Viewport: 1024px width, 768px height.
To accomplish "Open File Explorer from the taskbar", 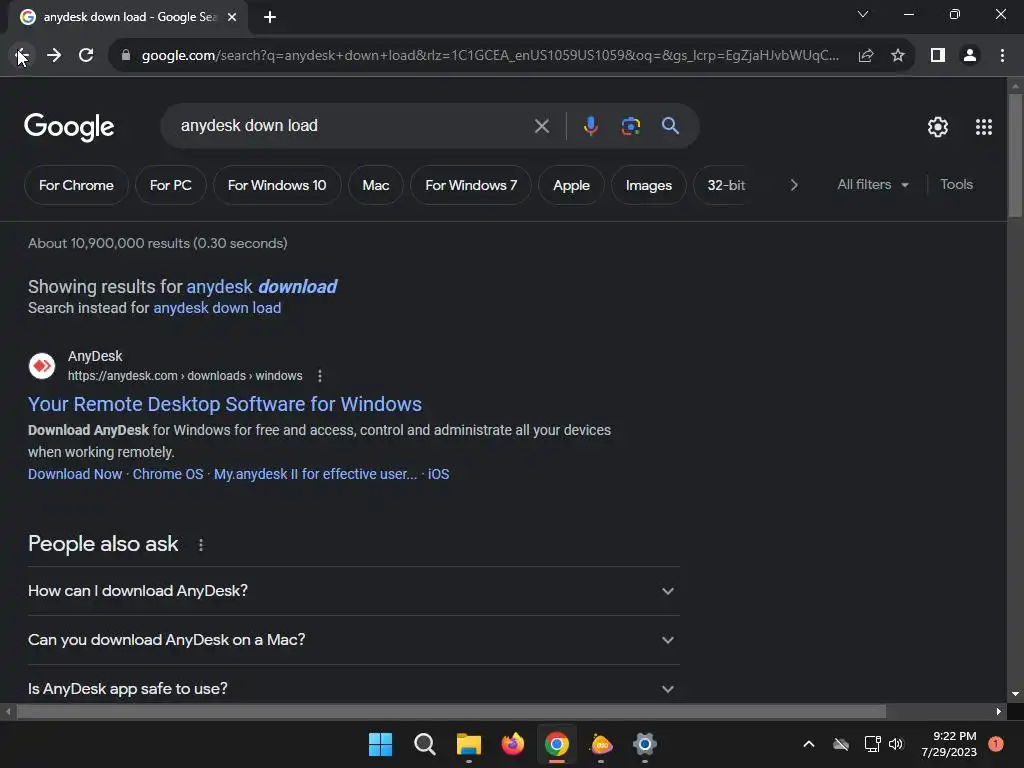I will tap(469, 744).
